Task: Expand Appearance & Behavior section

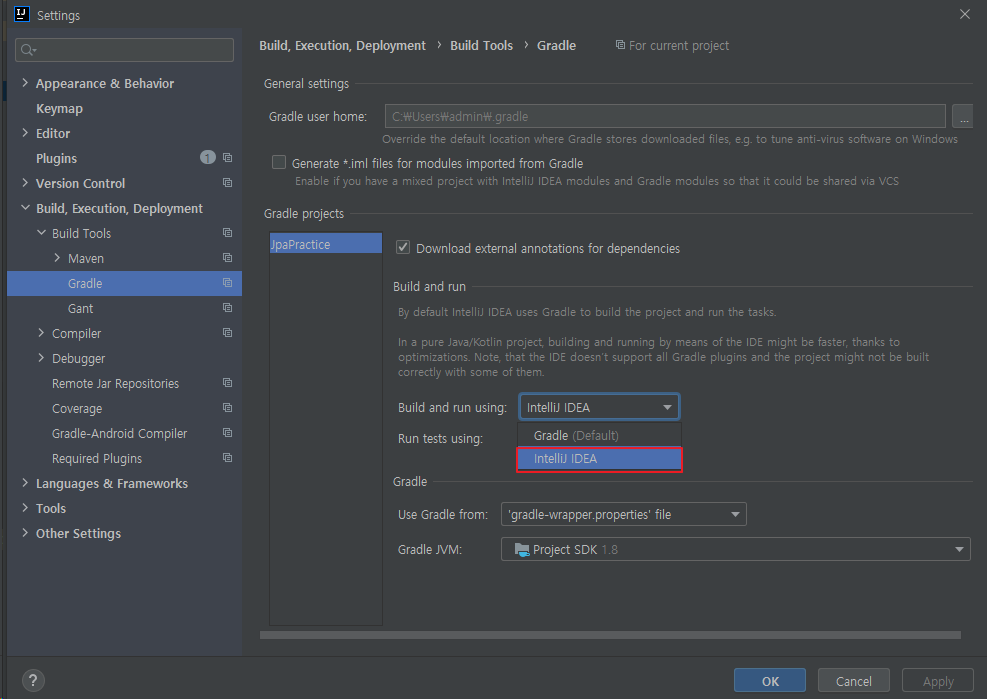Action: 25,82
